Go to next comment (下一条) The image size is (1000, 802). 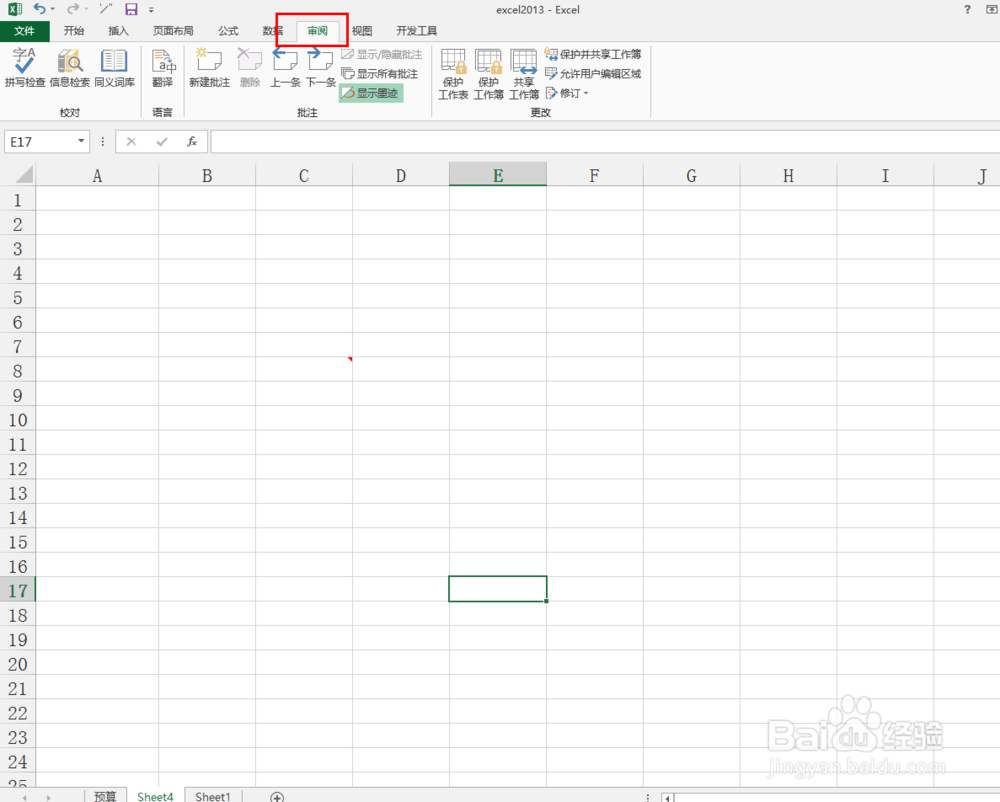[321, 67]
